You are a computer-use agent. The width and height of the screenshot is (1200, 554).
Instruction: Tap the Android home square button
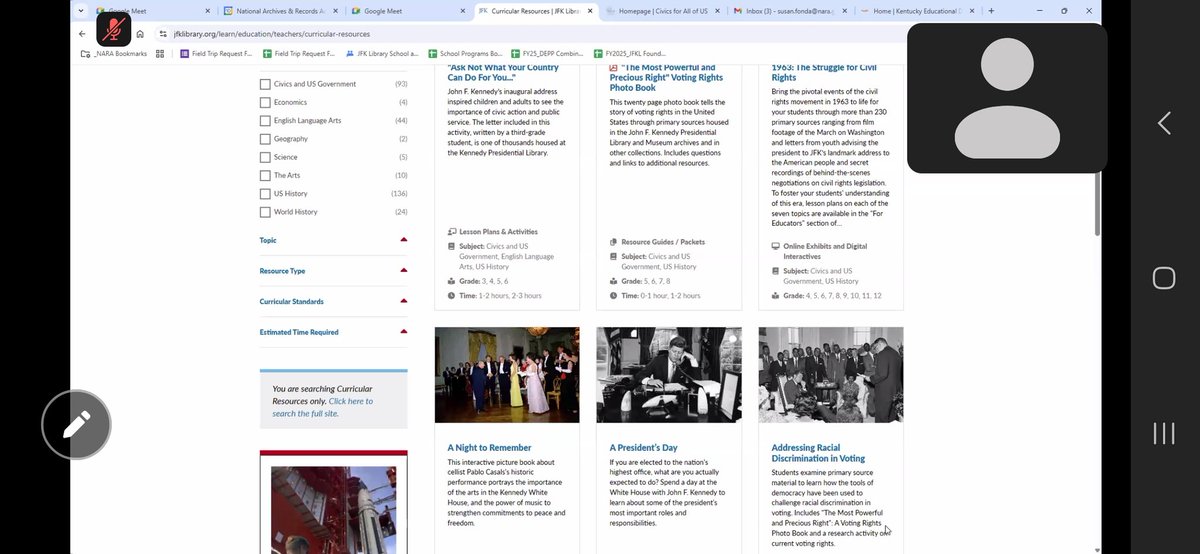tap(1164, 278)
